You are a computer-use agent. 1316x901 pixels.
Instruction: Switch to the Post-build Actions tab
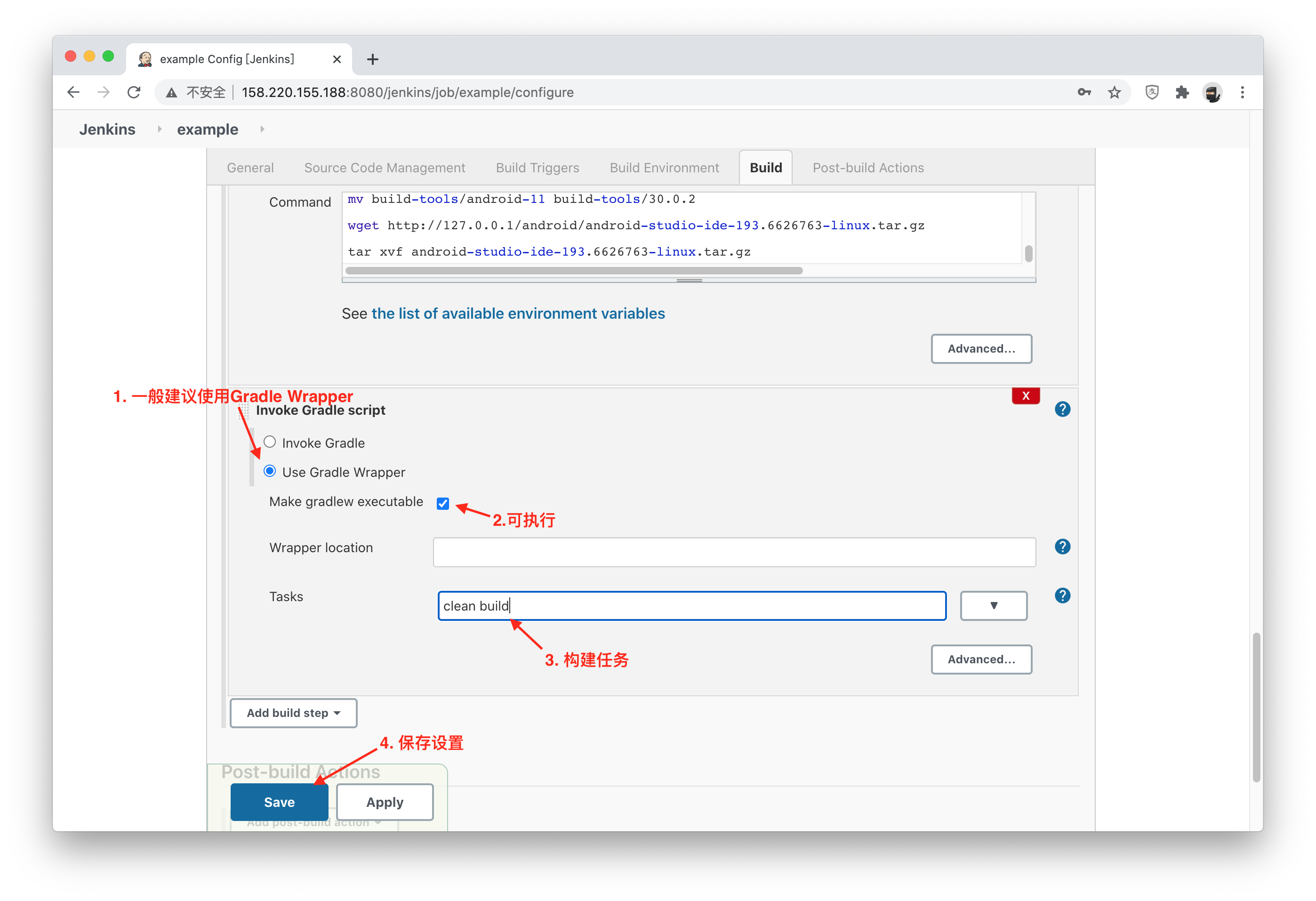(868, 168)
